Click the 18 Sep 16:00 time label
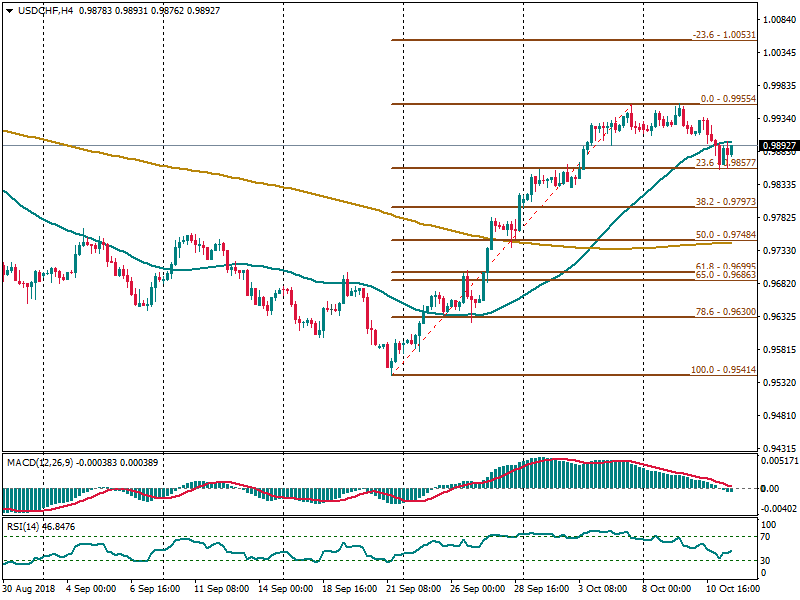This screenshot has height=600, width=800. pyautogui.click(x=349, y=589)
